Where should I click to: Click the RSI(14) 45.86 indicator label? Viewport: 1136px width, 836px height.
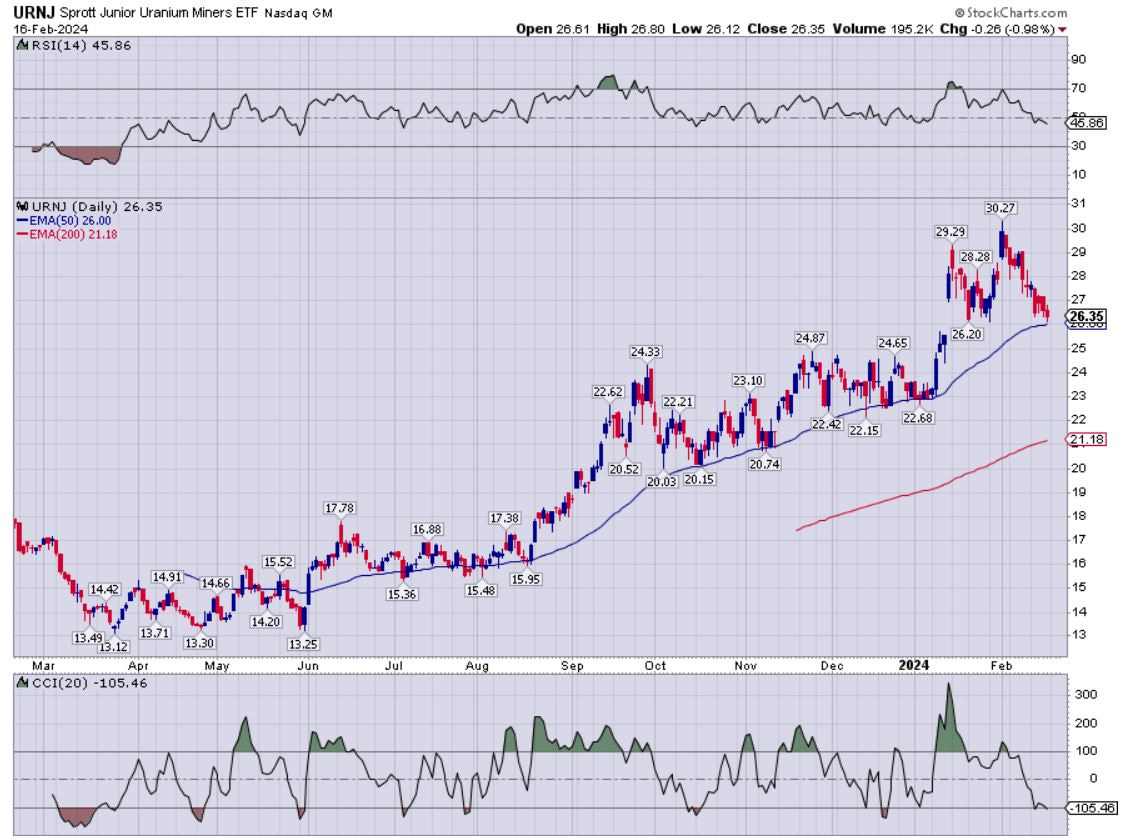coord(81,45)
